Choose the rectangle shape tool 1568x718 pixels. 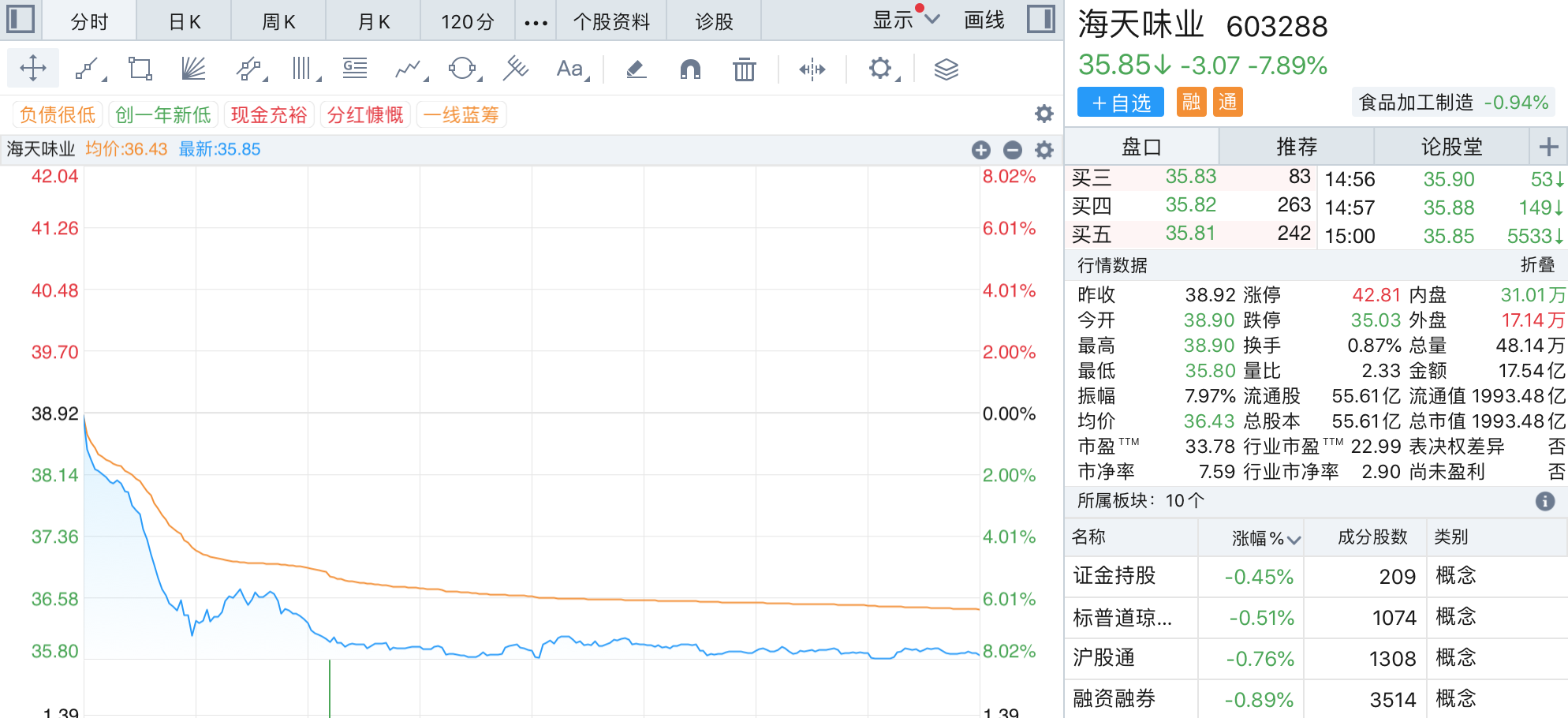click(x=140, y=69)
